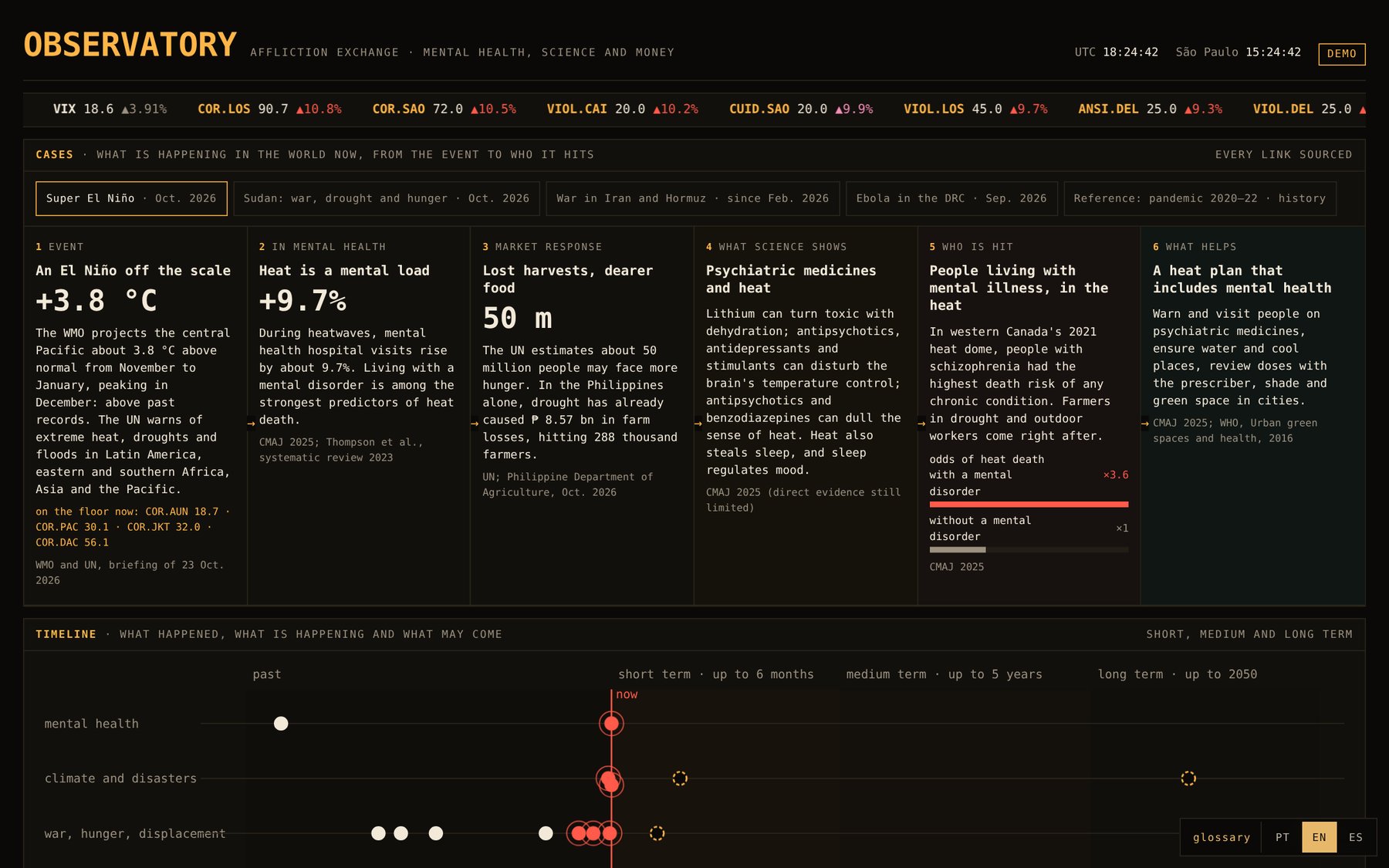Click the OBSERVATORY logo title

pos(130,45)
